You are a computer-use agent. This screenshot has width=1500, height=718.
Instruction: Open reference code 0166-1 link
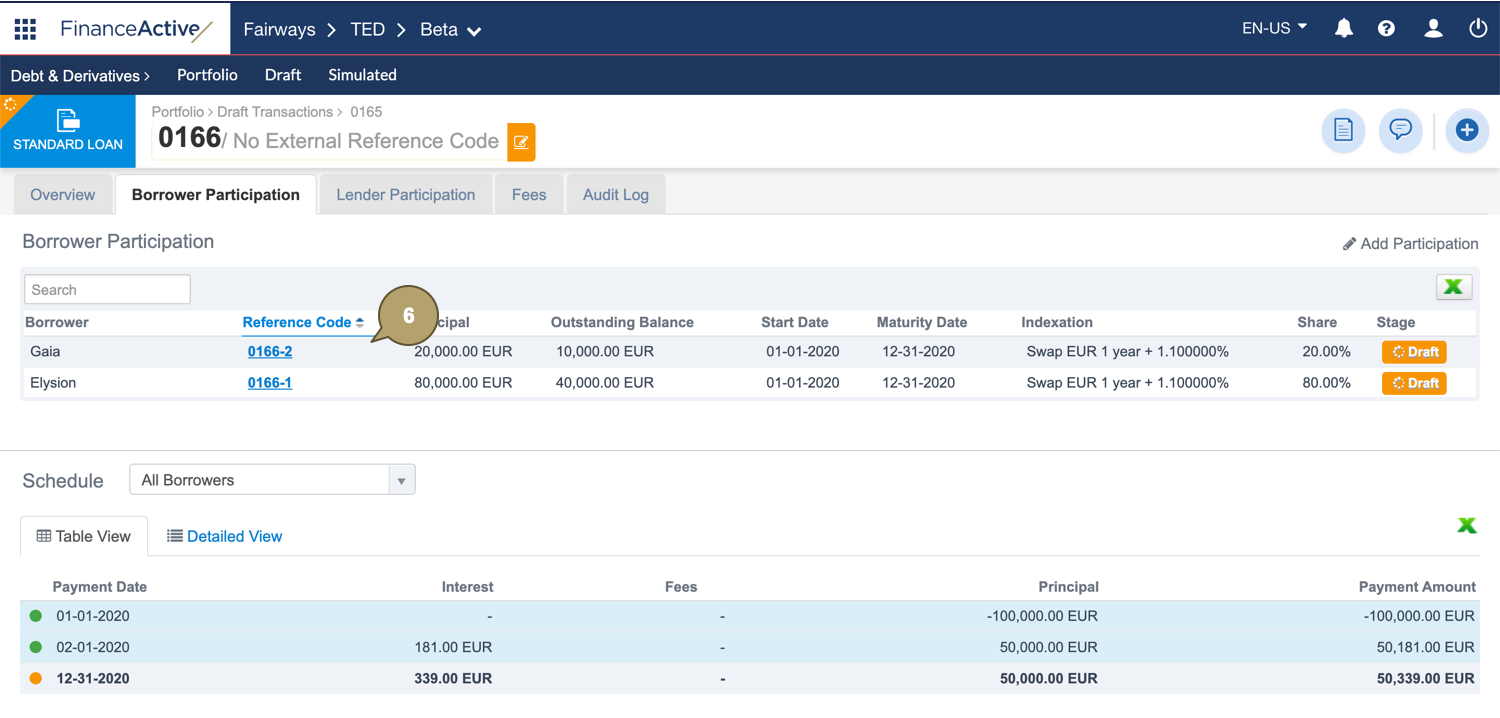(x=270, y=383)
